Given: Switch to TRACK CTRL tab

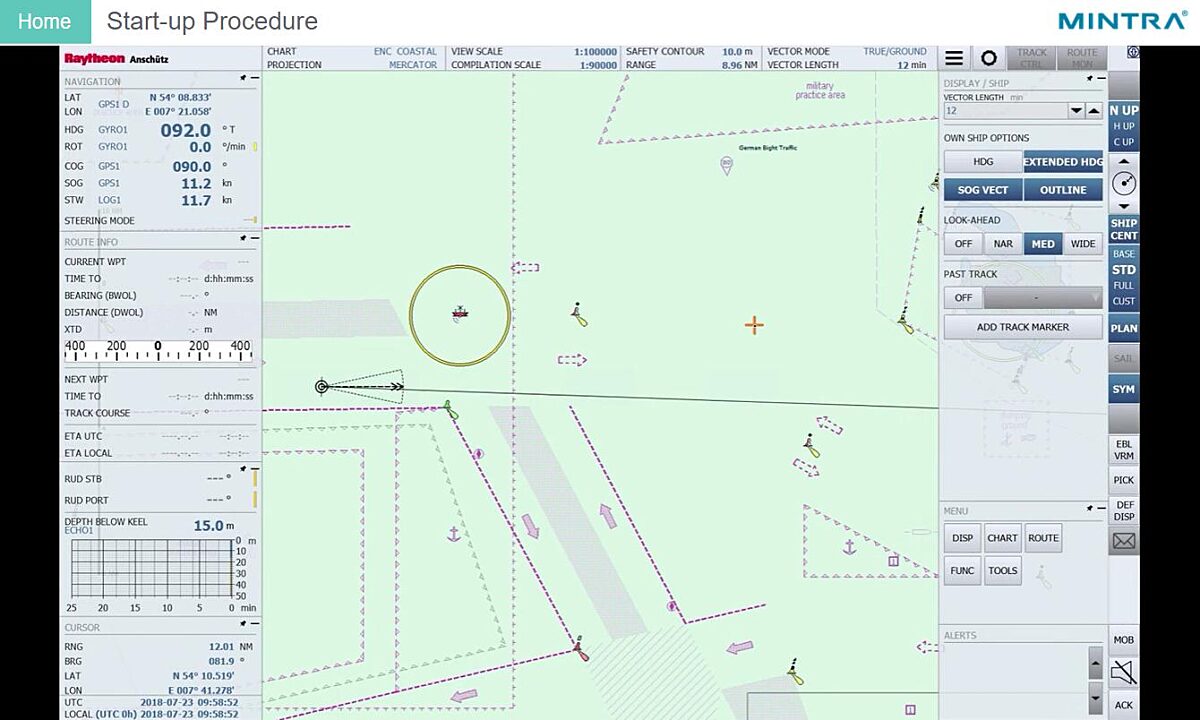Looking at the screenshot, I should coord(1032,59).
